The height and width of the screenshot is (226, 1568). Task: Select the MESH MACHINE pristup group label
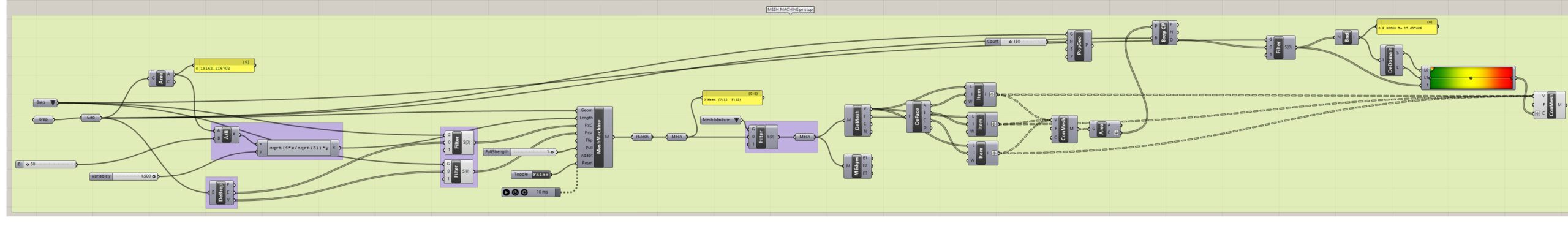790,10
